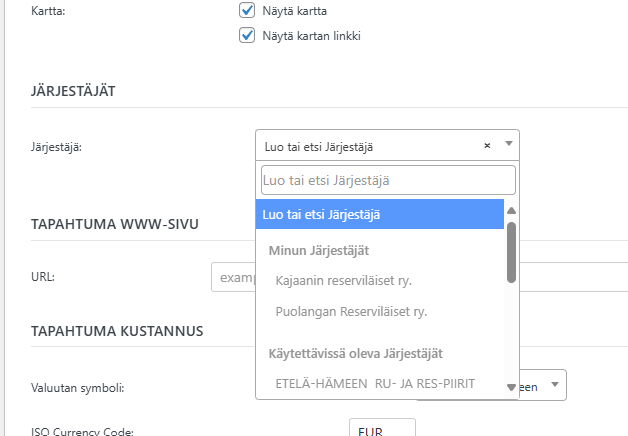This screenshot has width=628, height=436.
Task: Click the Käytettävissä oleva Järjestäjät group header
Action: pyautogui.click(x=355, y=352)
